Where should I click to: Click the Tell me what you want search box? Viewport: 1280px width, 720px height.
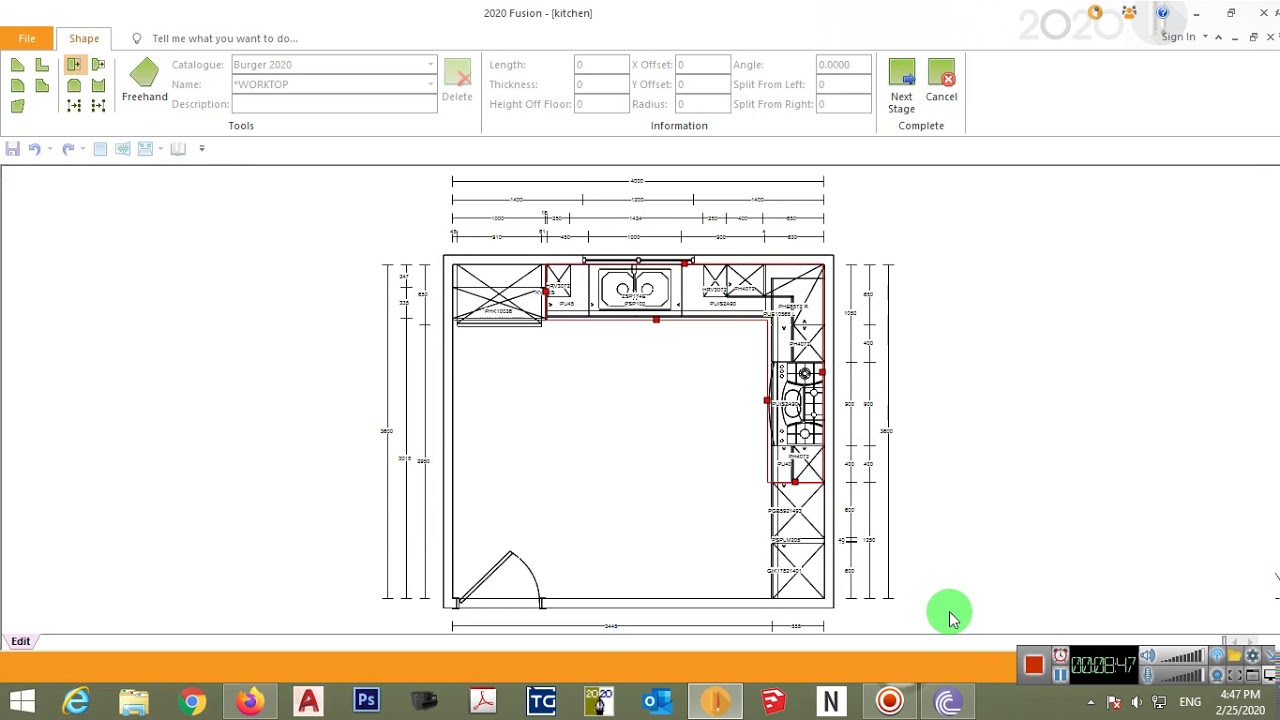click(x=225, y=38)
